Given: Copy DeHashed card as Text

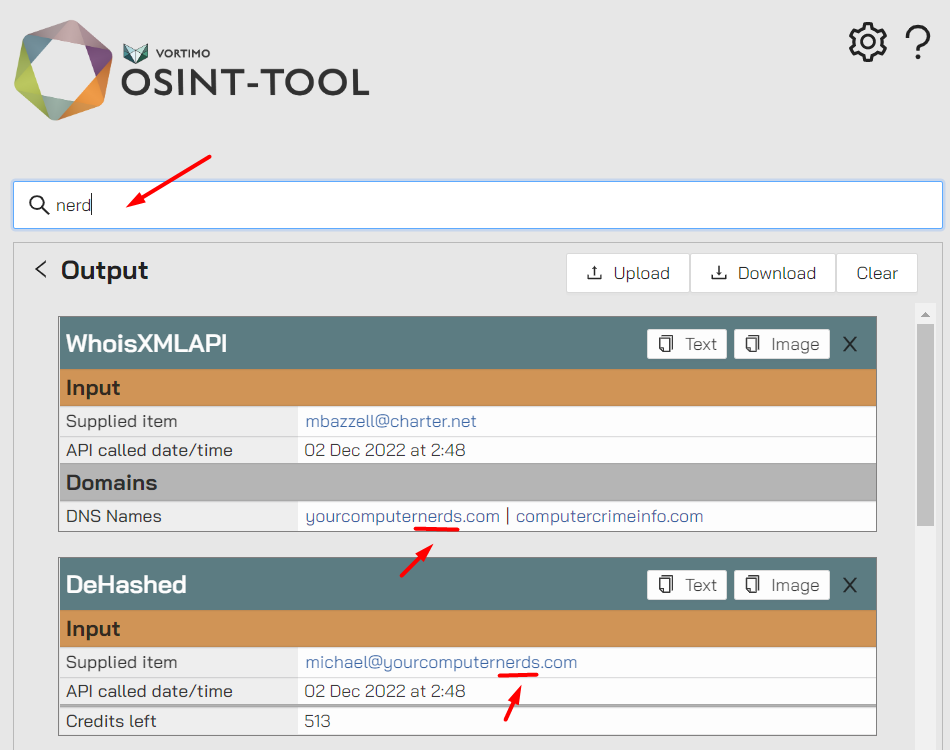Looking at the screenshot, I should [687, 585].
